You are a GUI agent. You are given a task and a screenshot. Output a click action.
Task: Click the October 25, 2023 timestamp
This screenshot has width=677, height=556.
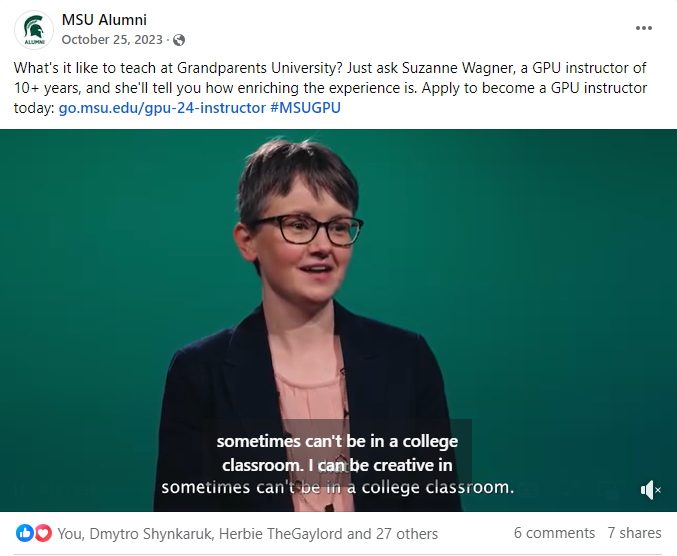114,40
